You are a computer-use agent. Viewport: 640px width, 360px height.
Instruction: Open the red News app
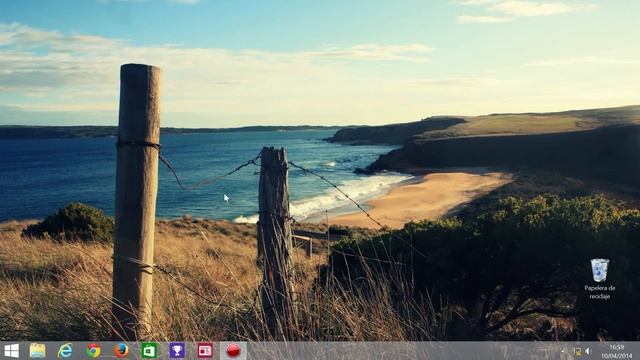205,351
